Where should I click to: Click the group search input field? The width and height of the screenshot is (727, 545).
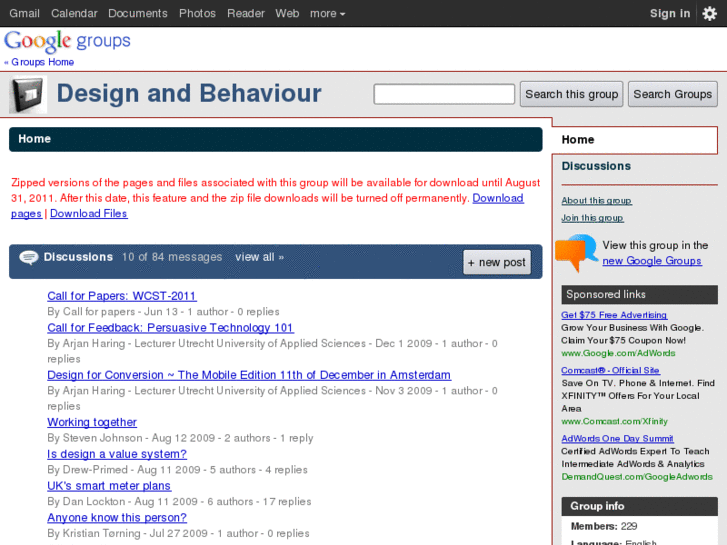point(444,94)
